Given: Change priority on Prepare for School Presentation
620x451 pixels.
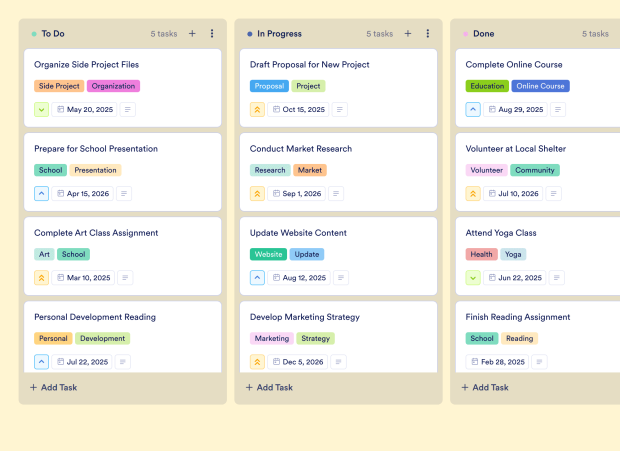Looking at the screenshot, I should [x=42, y=194].
